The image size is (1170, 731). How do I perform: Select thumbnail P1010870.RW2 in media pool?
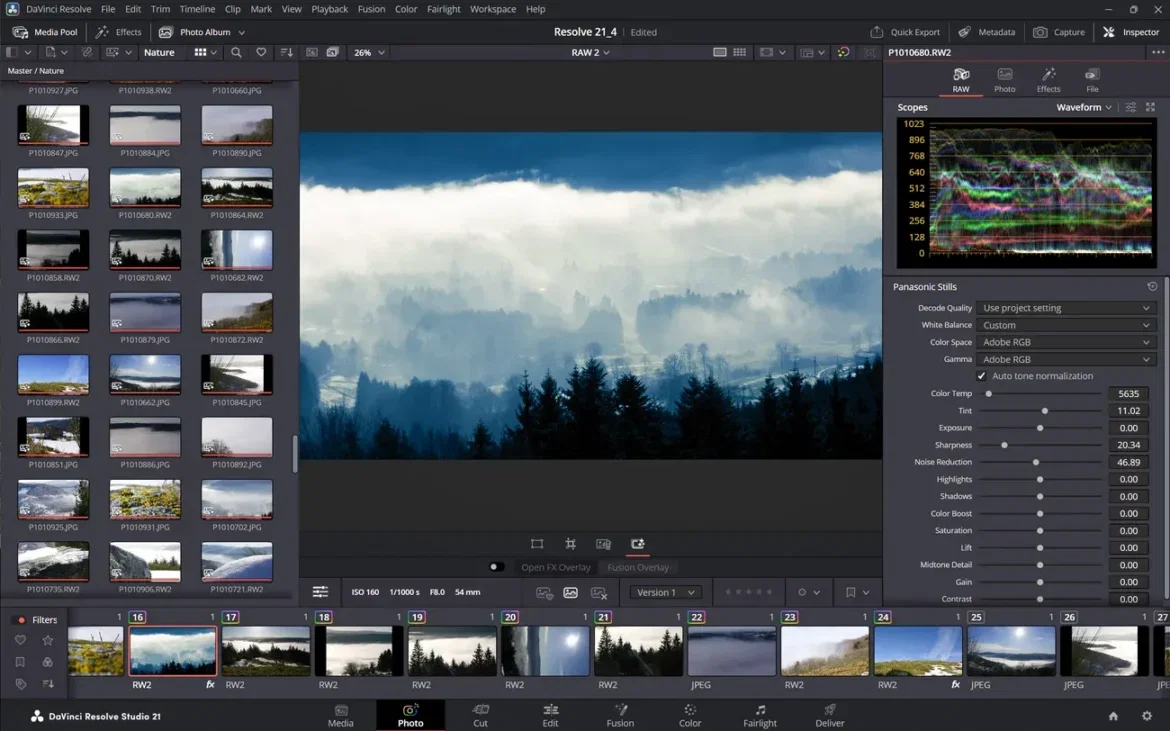pyautogui.click(x=145, y=251)
